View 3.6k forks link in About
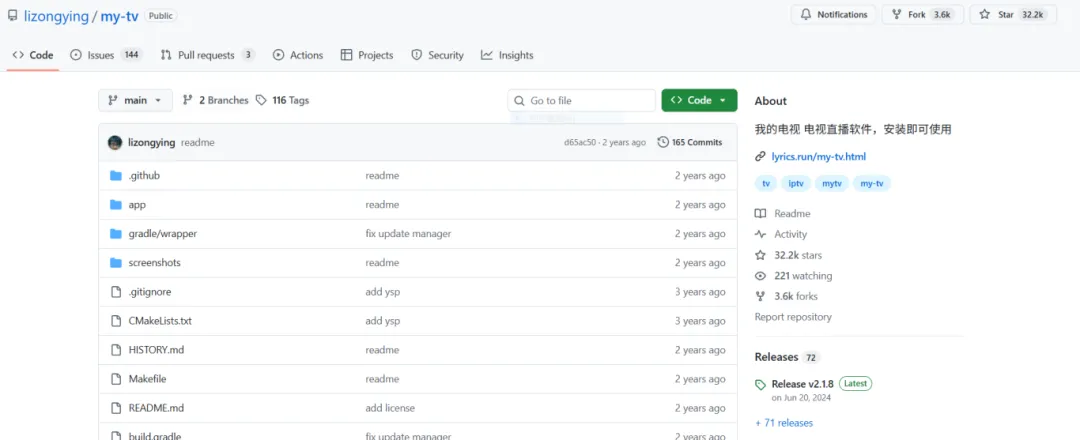1080x440 pixels. coord(787,296)
